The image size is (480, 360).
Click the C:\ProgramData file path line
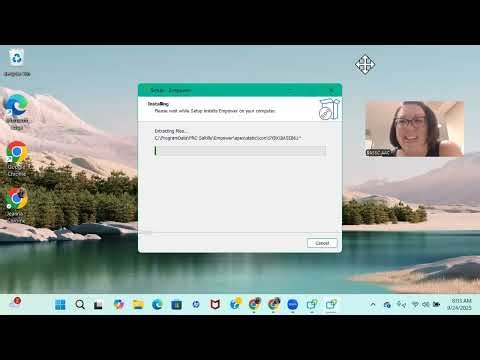pyautogui.click(x=228, y=138)
